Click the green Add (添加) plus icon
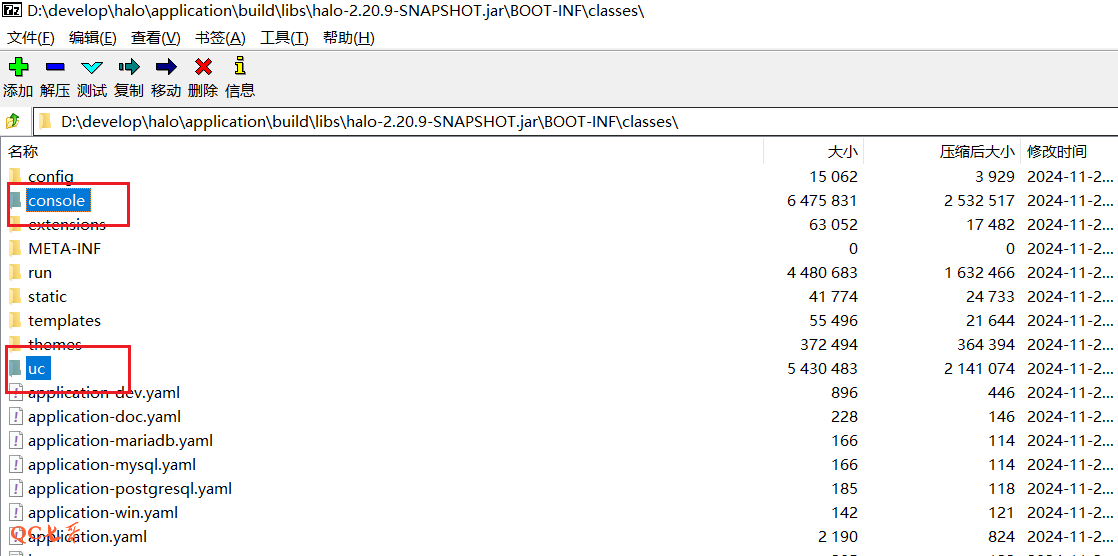This screenshot has height=556, width=1118. pyautogui.click(x=18, y=68)
